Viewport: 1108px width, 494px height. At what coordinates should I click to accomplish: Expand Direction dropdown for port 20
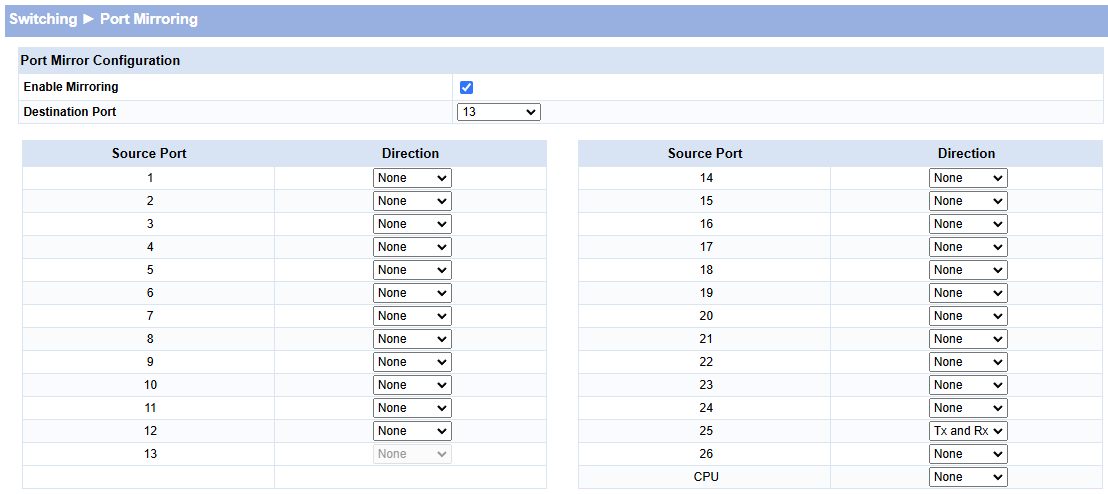(967, 316)
